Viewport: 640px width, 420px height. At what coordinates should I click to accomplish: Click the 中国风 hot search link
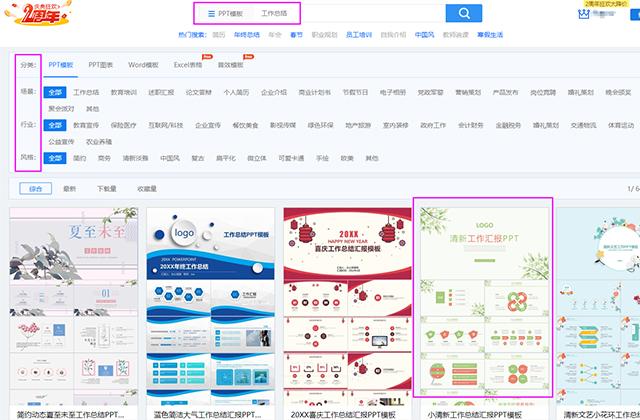424,35
